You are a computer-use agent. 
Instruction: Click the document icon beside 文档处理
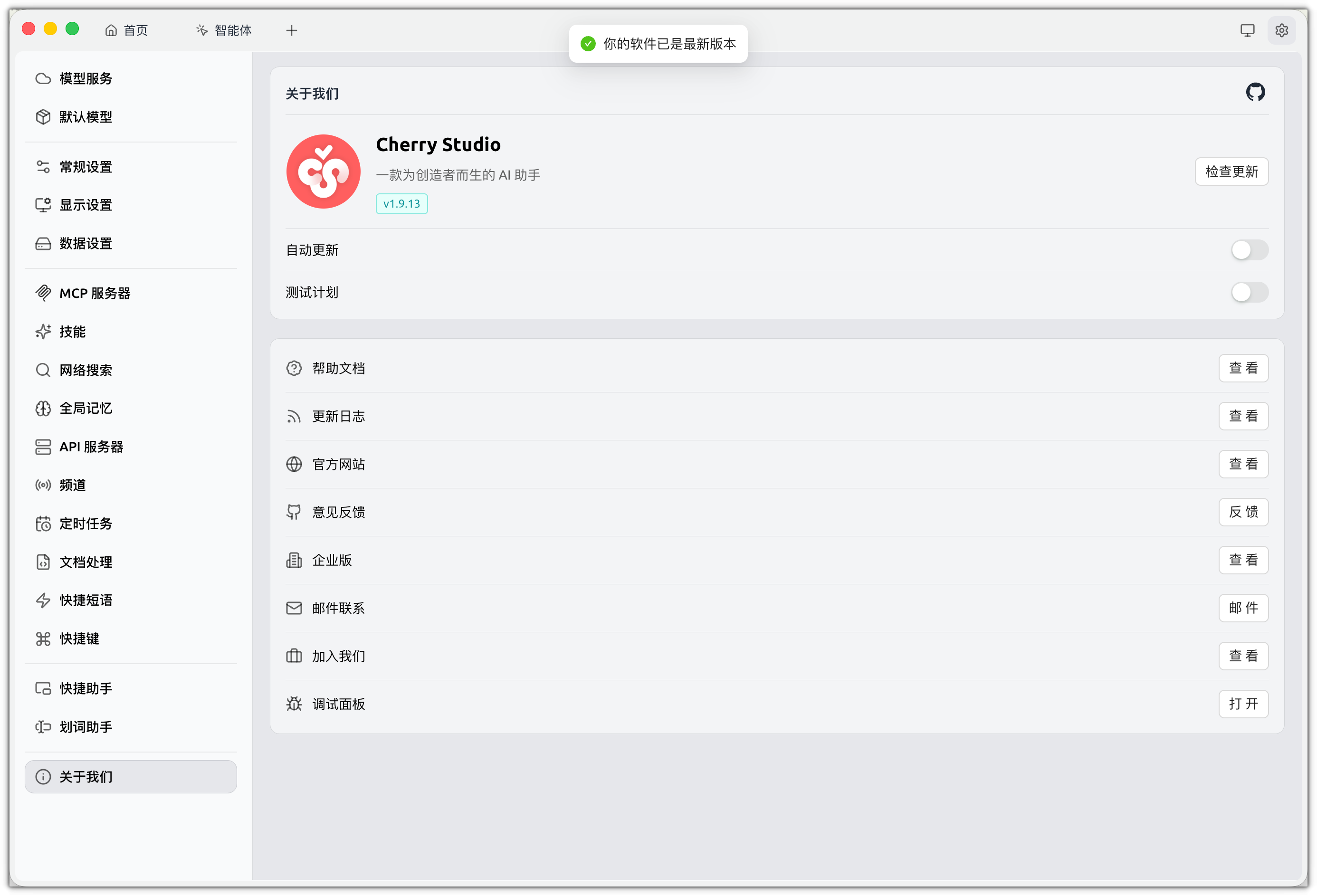(43, 562)
